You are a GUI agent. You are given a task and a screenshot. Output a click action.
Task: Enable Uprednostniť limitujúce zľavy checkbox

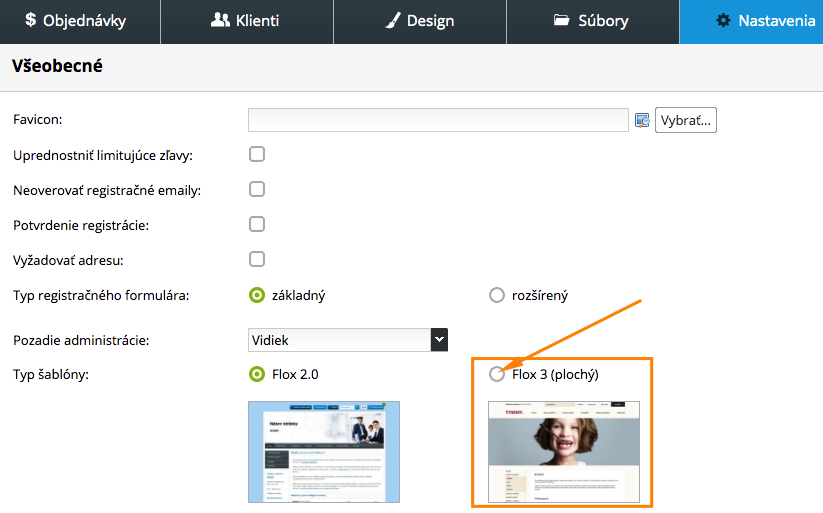(x=257, y=155)
